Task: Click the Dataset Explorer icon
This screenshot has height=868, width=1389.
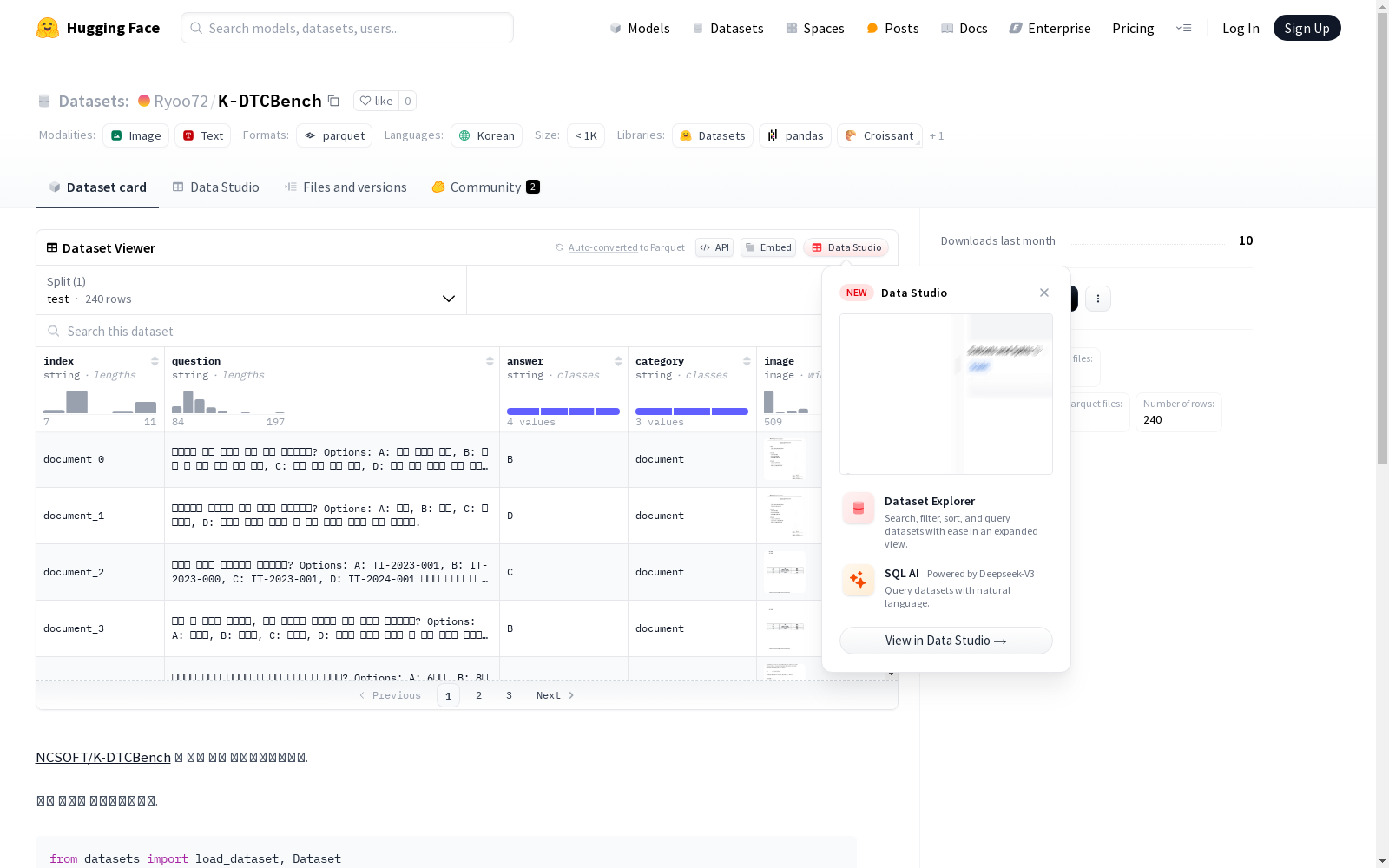Action: (x=858, y=509)
